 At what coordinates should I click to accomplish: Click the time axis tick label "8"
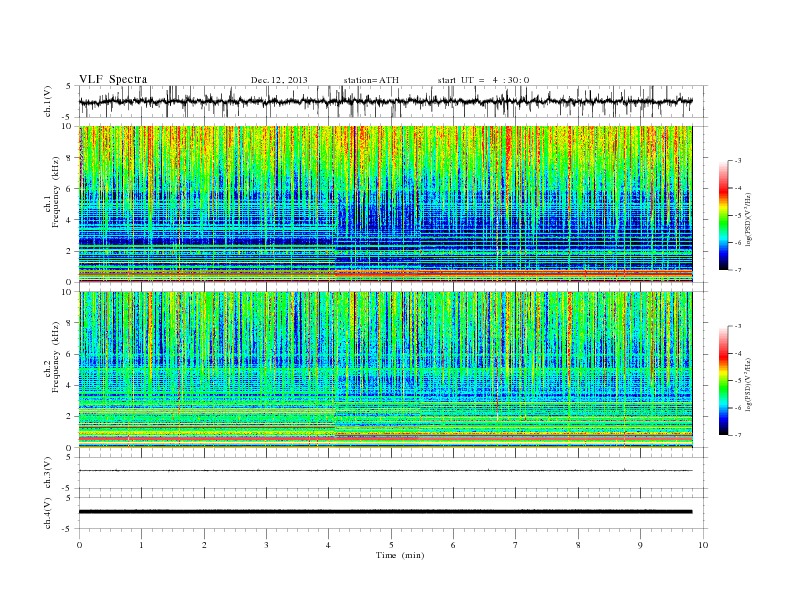[578, 545]
